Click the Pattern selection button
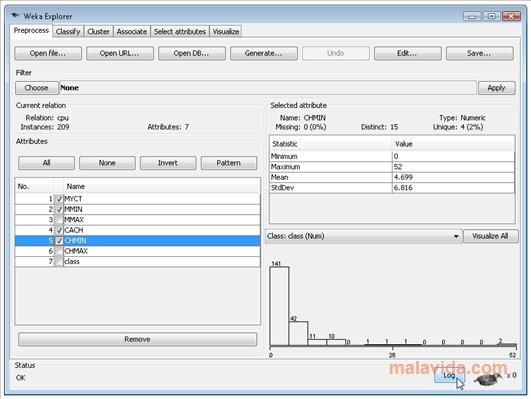The height and width of the screenshot is (399, 531). click(229, 163)
